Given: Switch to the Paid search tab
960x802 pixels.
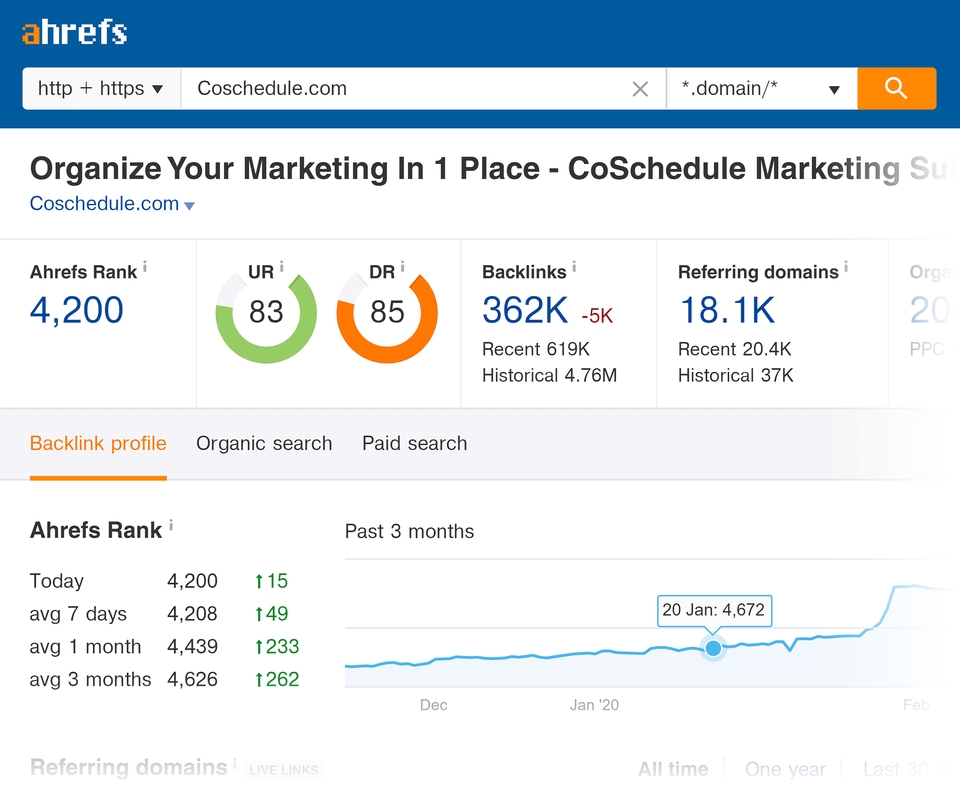Looking at the screenshot, I should [414, 443].
